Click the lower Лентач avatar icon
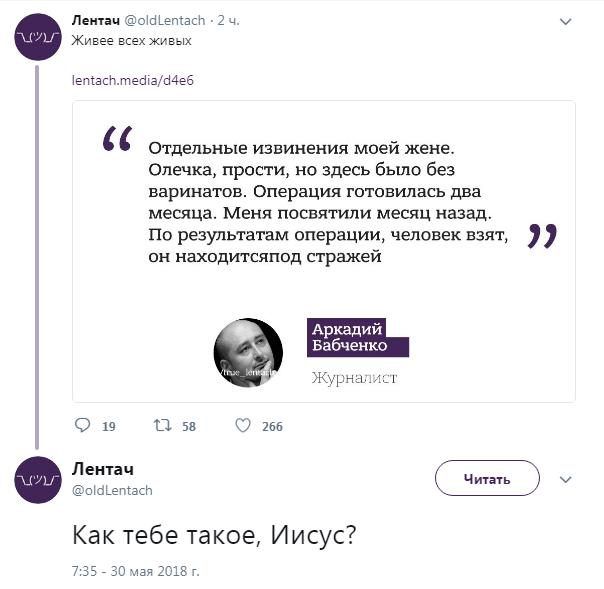The image size is (604, 589). (38, 479)
